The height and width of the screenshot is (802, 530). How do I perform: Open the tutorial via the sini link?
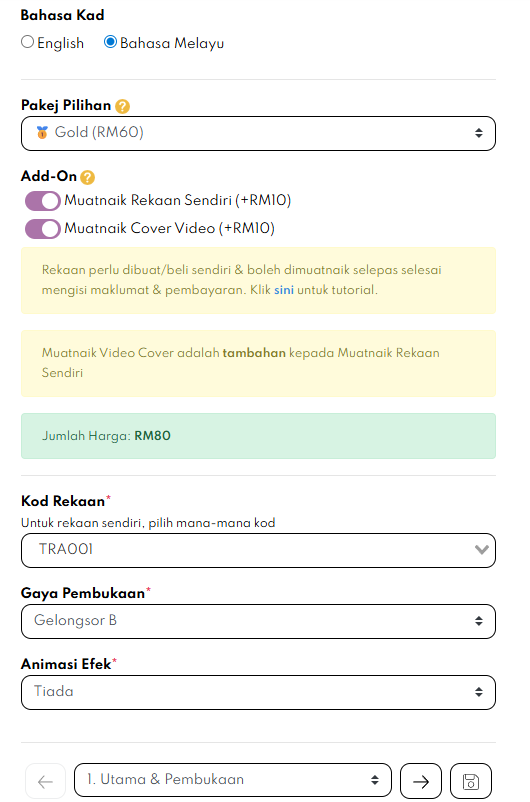coord(284,290)
